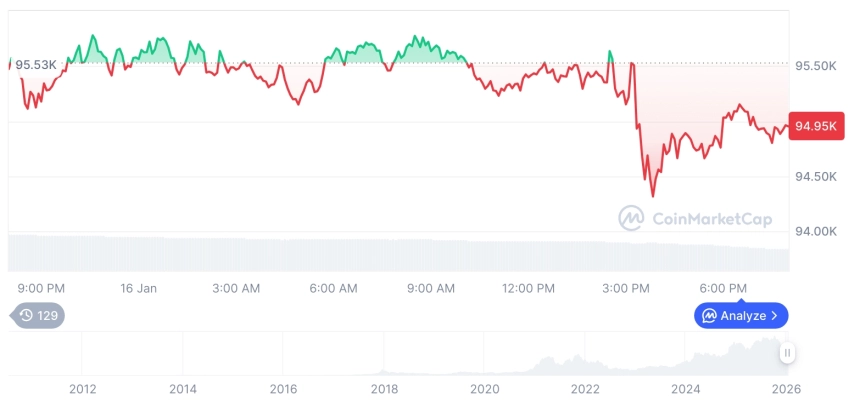Image resolution: width=860 pixels, height=401 pixels.
Task: Click the 95.53K opening price label
Action: [36, 65]
